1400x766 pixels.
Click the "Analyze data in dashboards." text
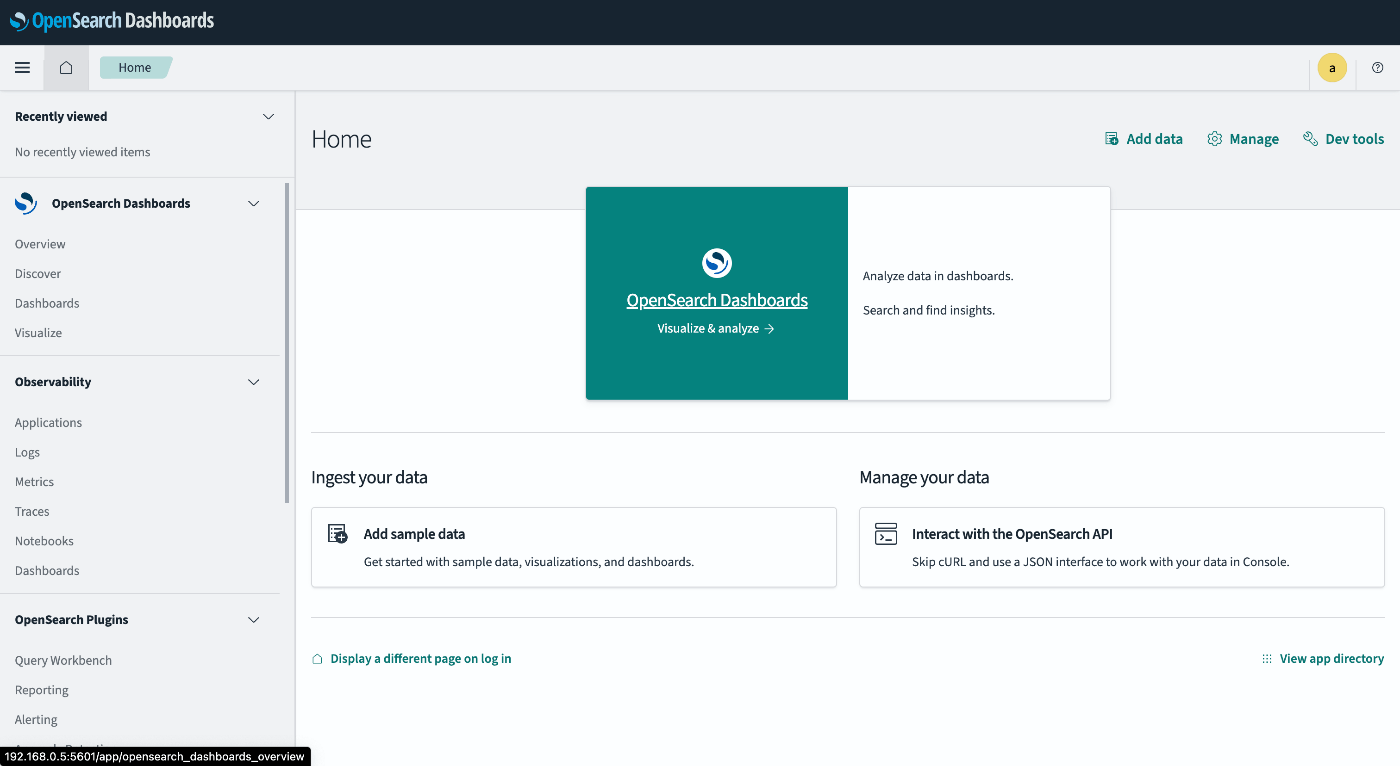(938, 276)
